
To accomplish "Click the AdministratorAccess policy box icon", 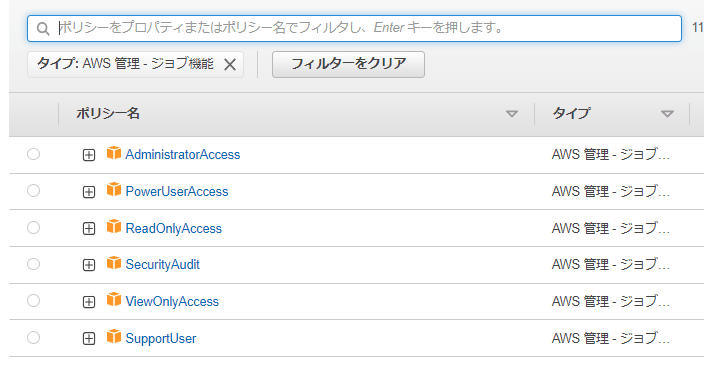I will [114, 153].
